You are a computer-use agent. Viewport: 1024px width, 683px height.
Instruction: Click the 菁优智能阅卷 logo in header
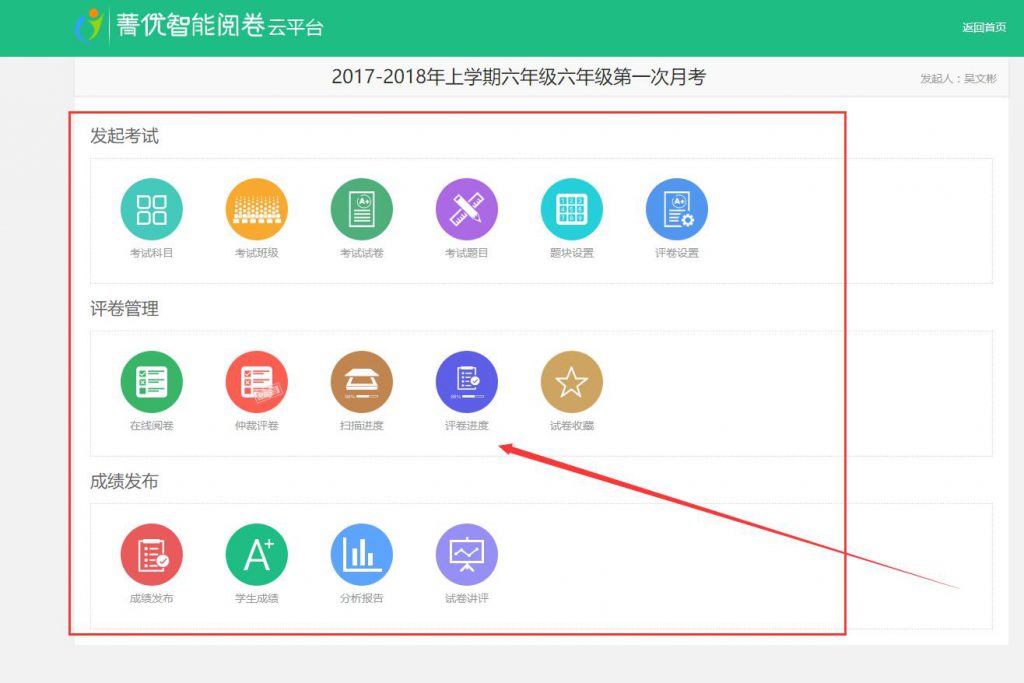click(200, 27)
